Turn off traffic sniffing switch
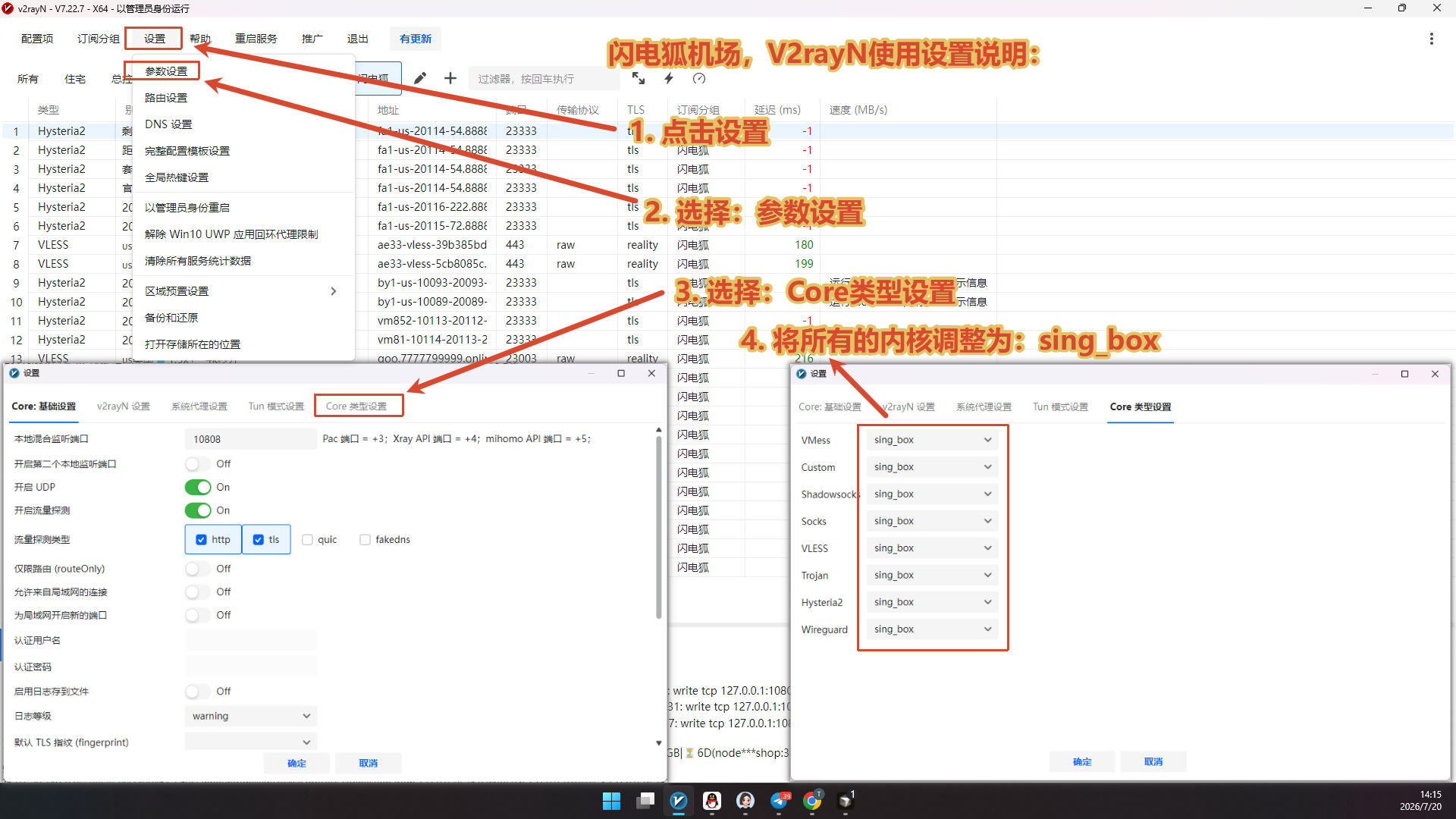The image size is (1456, 819). tap(198, 510)
